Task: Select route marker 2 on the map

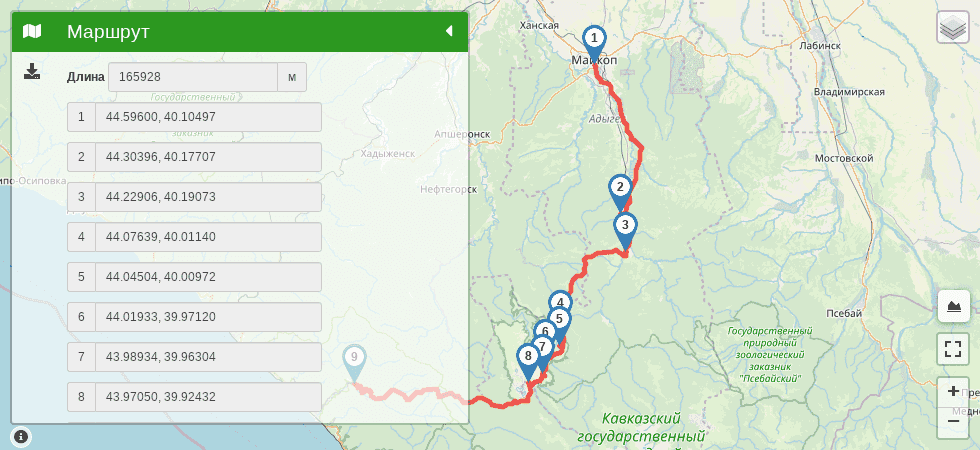Action: point(619,191)
